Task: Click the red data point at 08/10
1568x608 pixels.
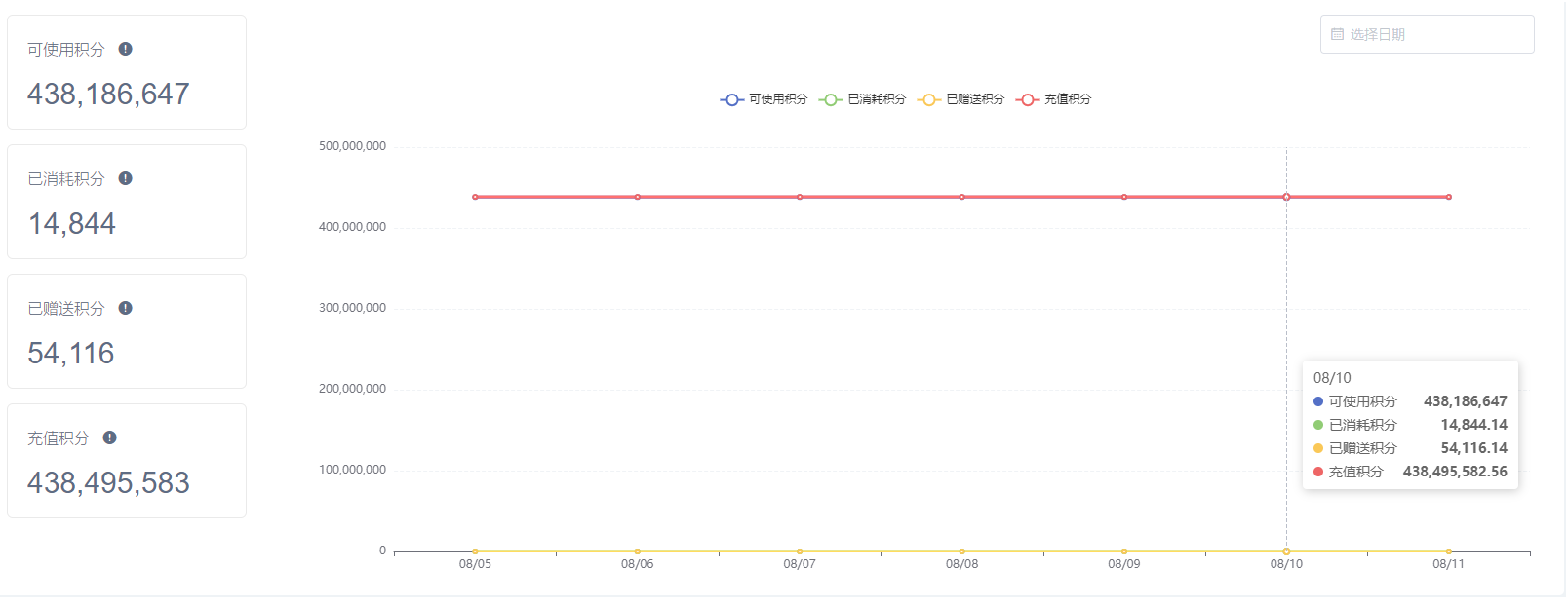Action: point(1286,197)
